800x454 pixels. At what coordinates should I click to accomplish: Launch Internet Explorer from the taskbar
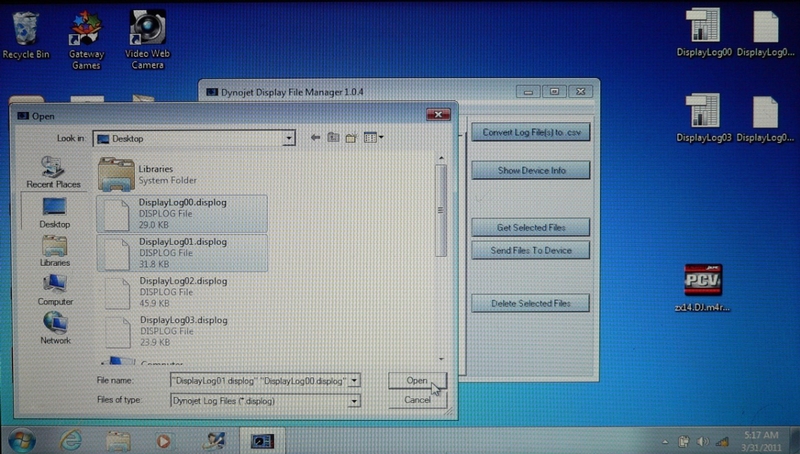[x=71, y=439]
